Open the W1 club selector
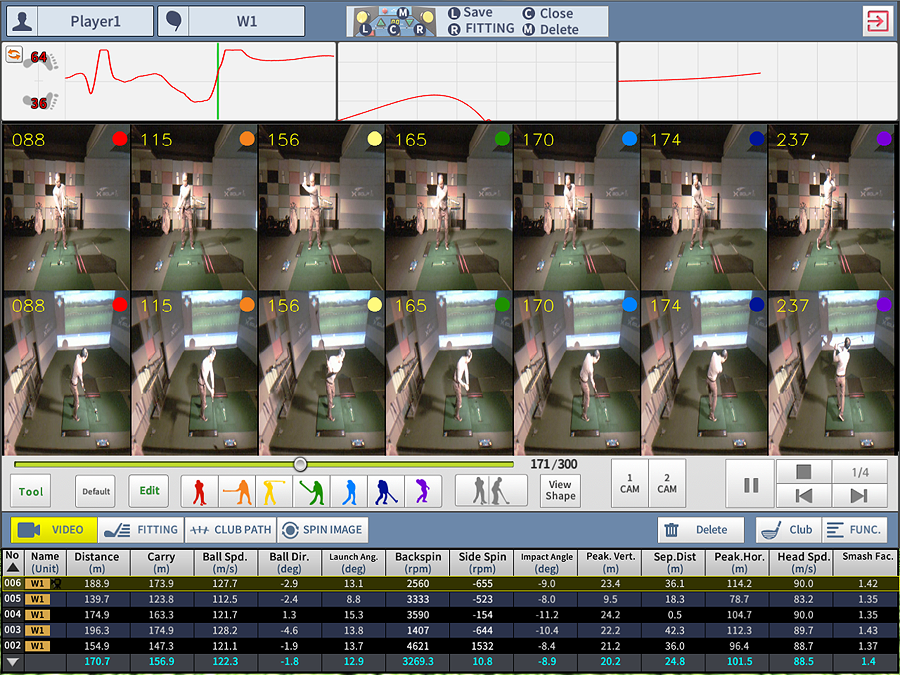 point(246,21)
